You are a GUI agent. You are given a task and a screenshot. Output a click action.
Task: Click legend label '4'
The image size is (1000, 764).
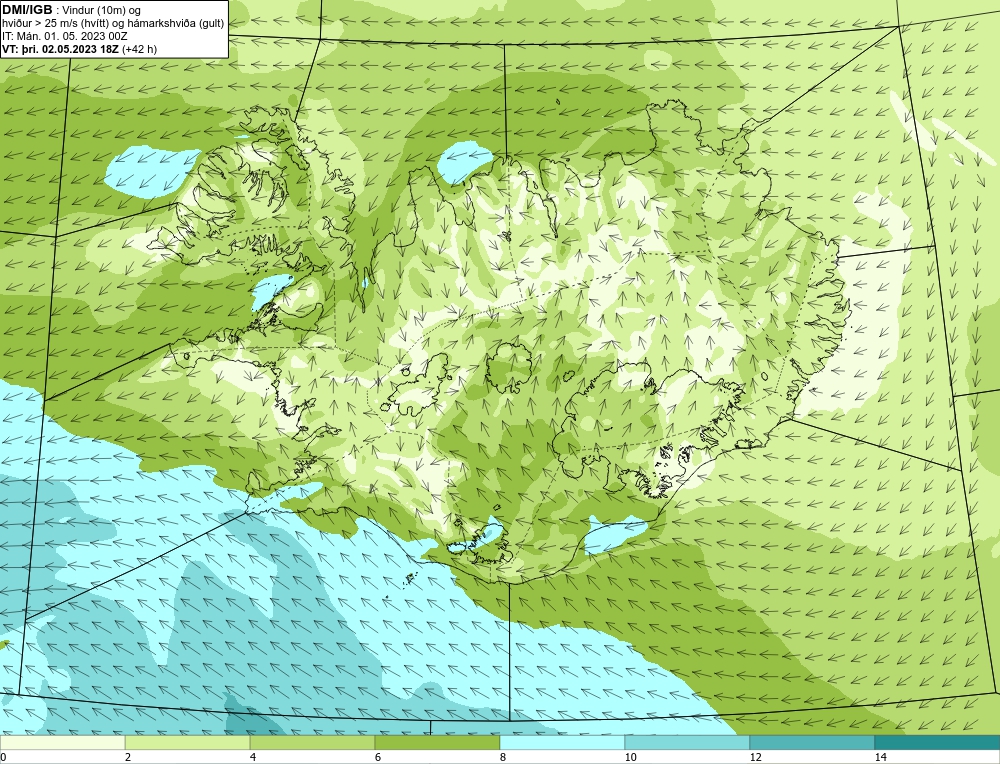(x=253, y=757)
